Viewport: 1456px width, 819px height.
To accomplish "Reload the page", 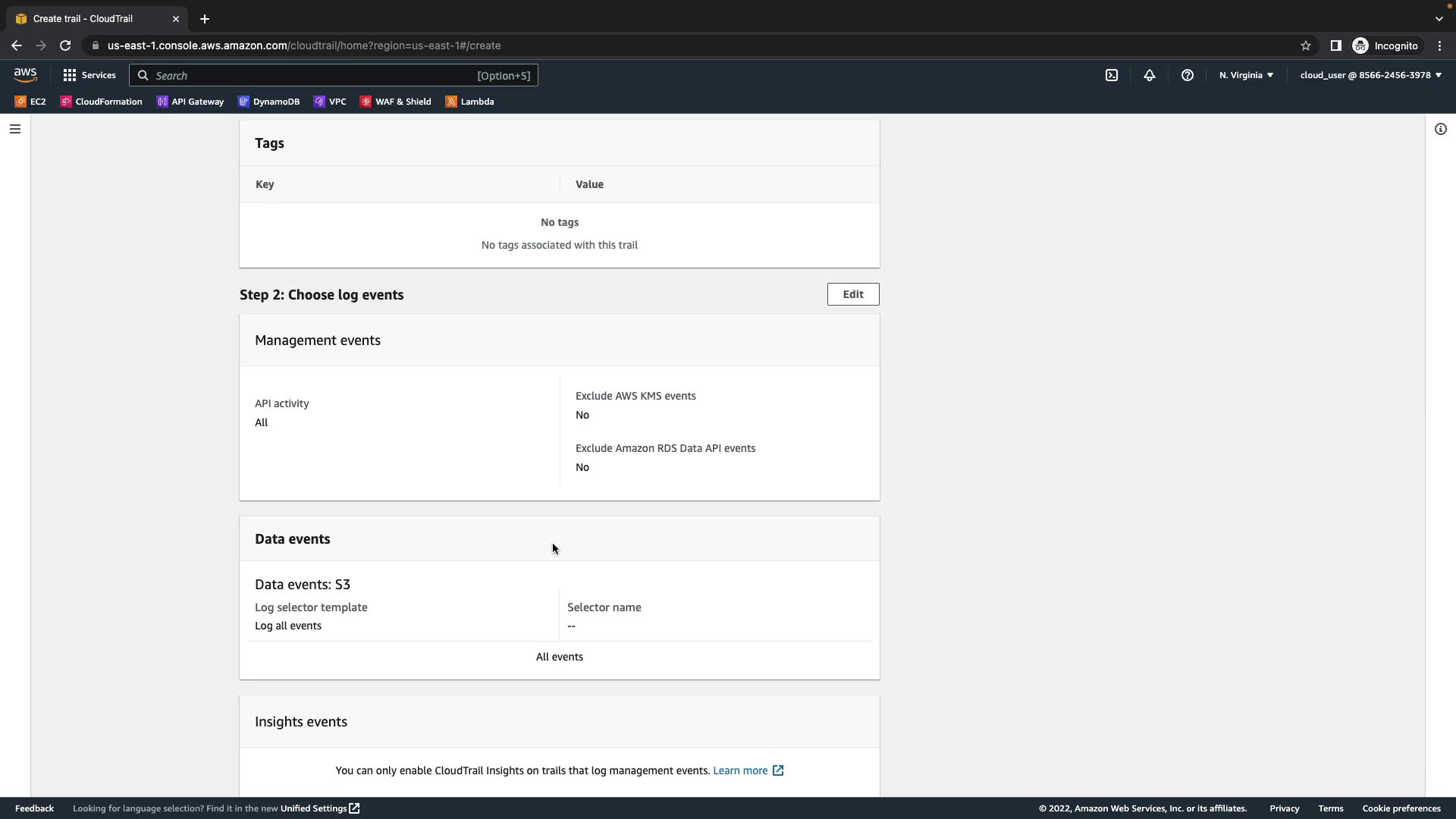I will [65, 45].
